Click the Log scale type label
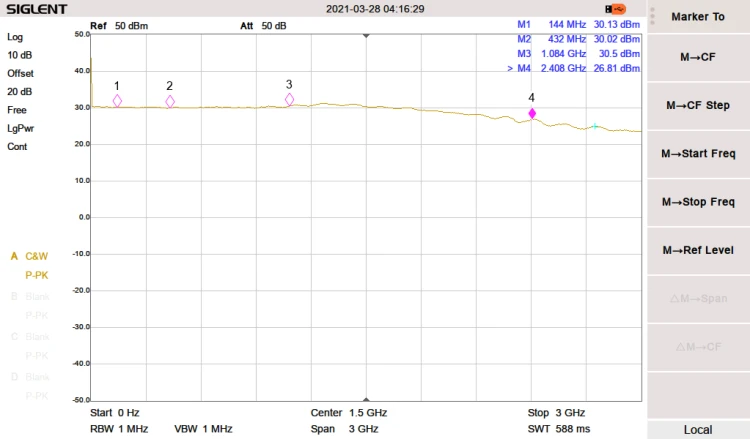Image resolution: width=750 pixels, height=439 pixels. click(x=15, y=37)
